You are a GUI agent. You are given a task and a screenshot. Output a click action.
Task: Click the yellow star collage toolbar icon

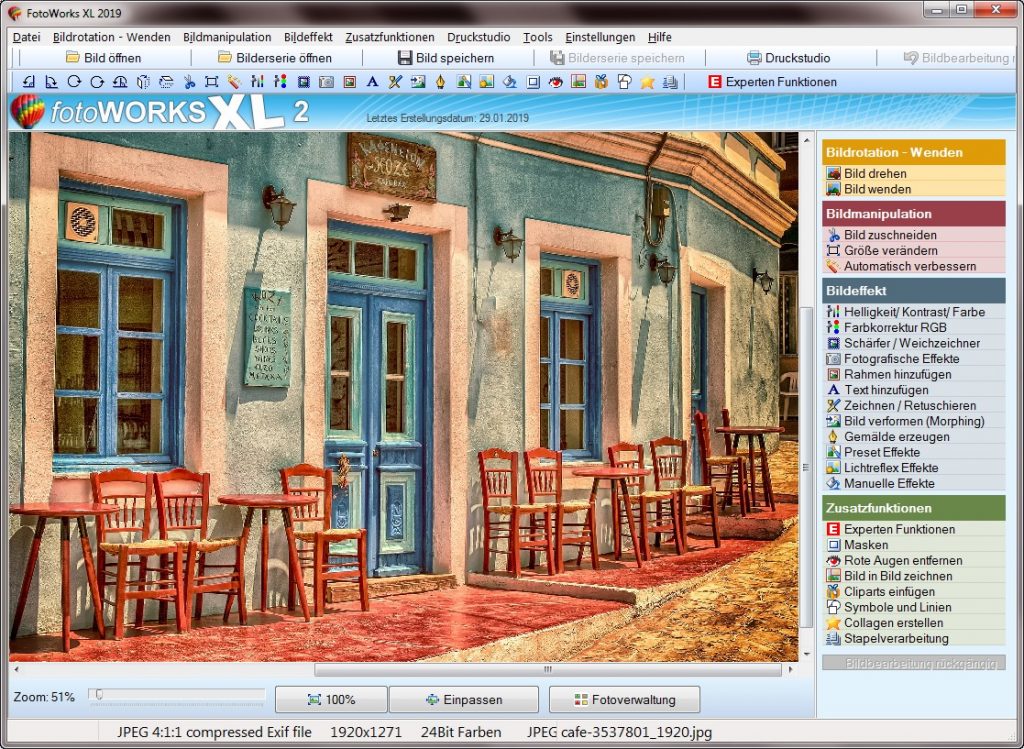[647, 82]
